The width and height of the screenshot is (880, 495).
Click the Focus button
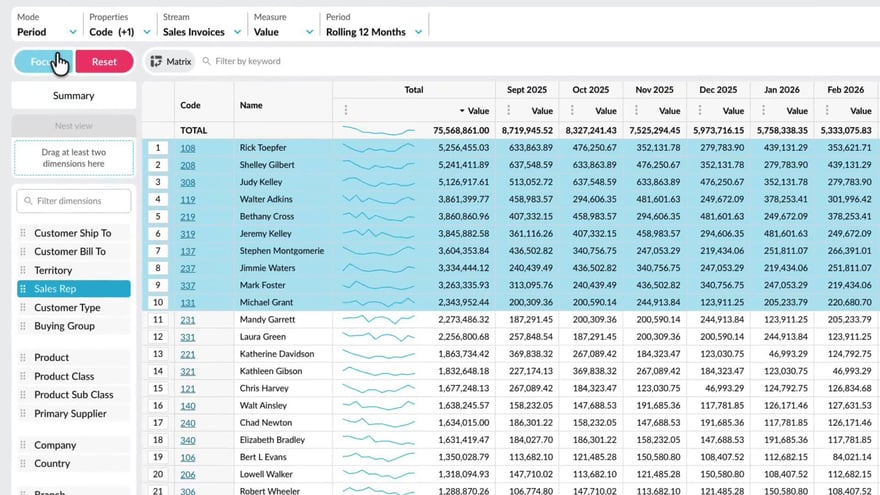point(43,62)
